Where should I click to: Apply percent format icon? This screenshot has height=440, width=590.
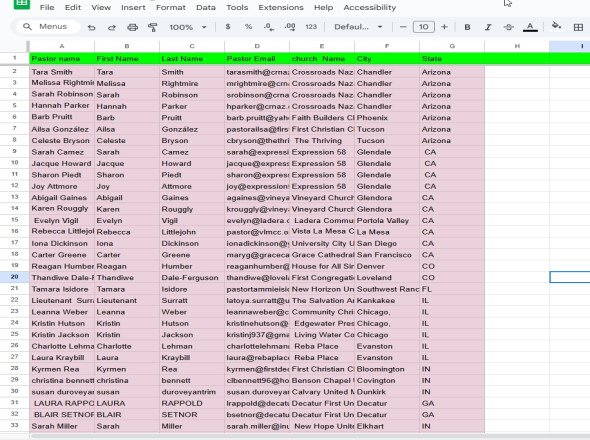[x=248, y=27]
